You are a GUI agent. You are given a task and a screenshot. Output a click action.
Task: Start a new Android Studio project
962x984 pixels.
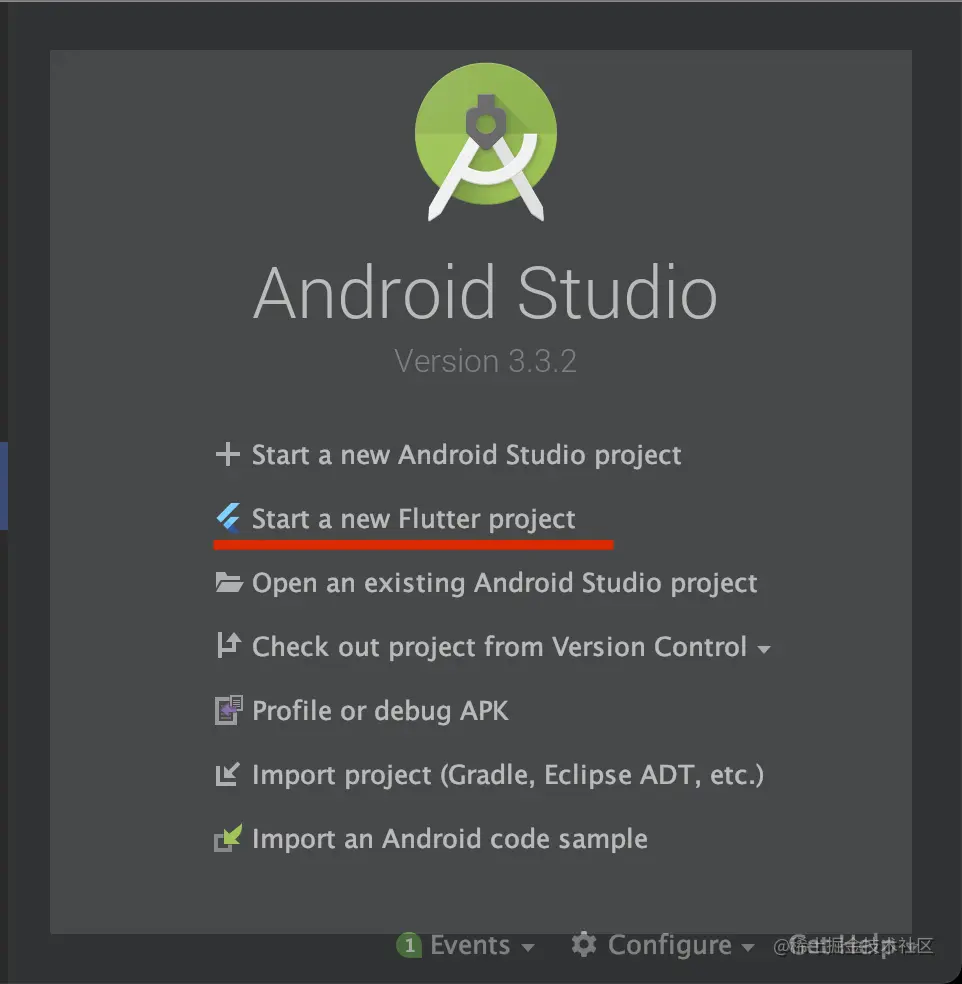(x=466, y=455)
